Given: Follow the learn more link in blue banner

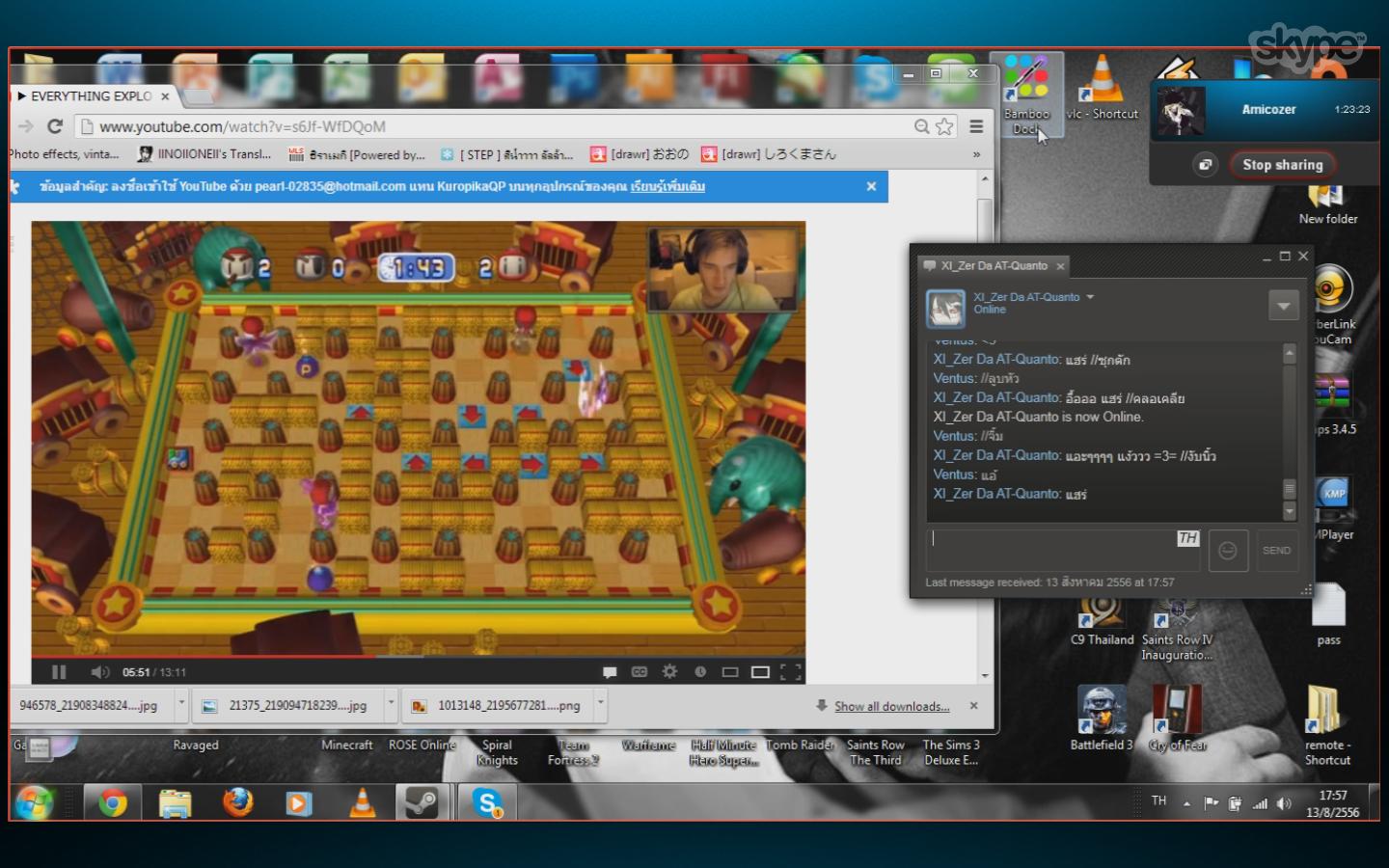Looking at the screenshot, I should tap(667, 186).
